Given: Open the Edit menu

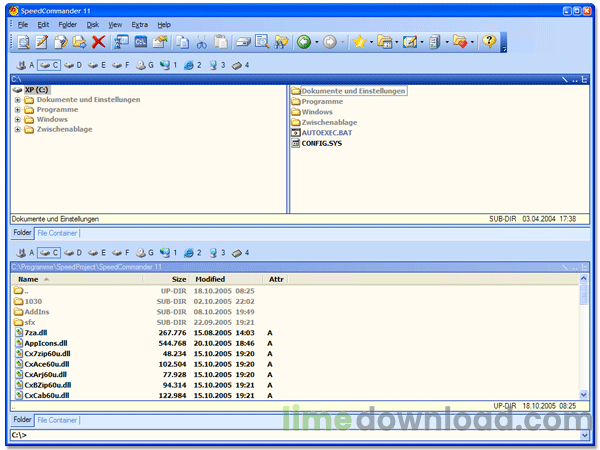Looking at the screenshot, I should point(43,25).
